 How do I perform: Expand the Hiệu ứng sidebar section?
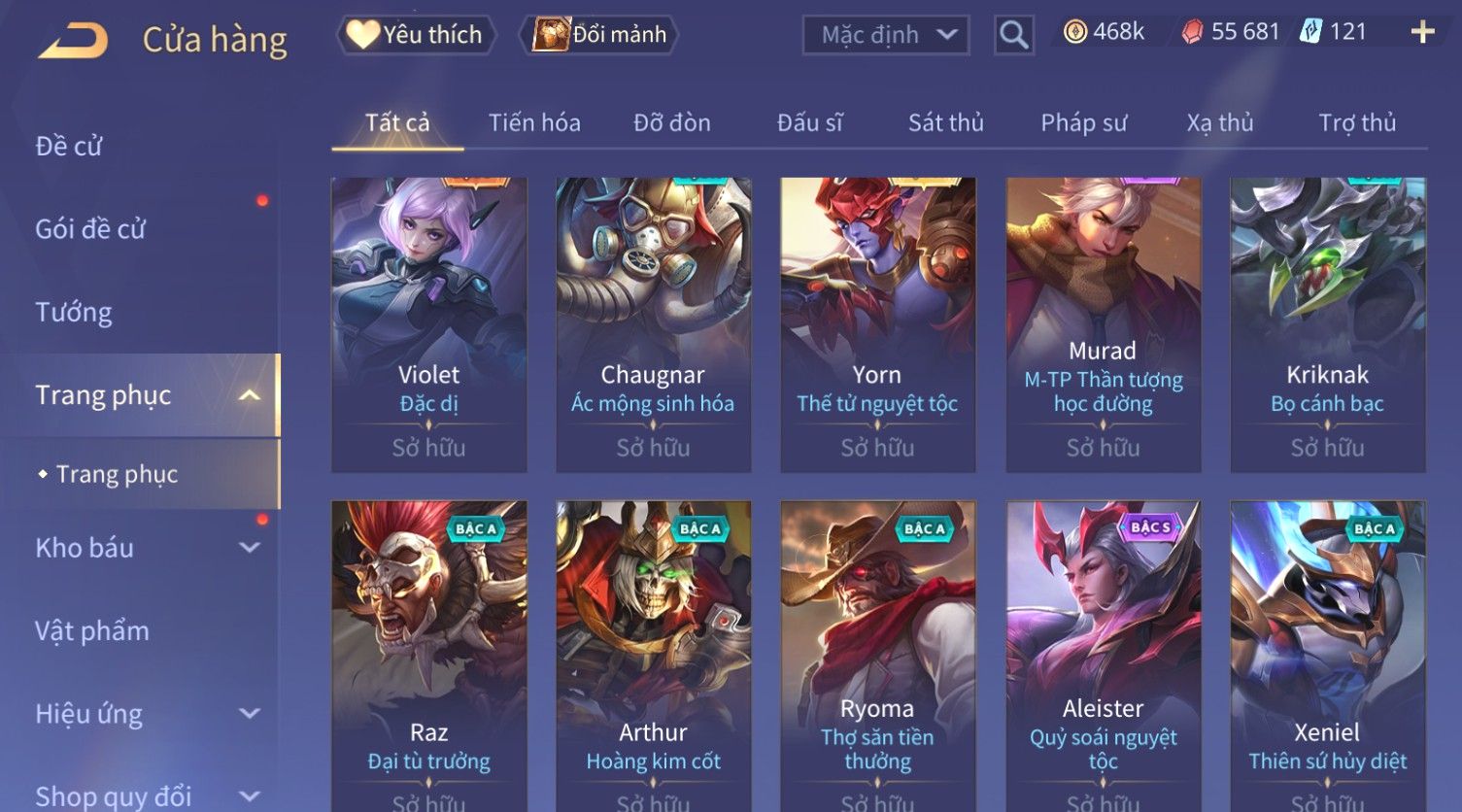[x=250, y=714]
